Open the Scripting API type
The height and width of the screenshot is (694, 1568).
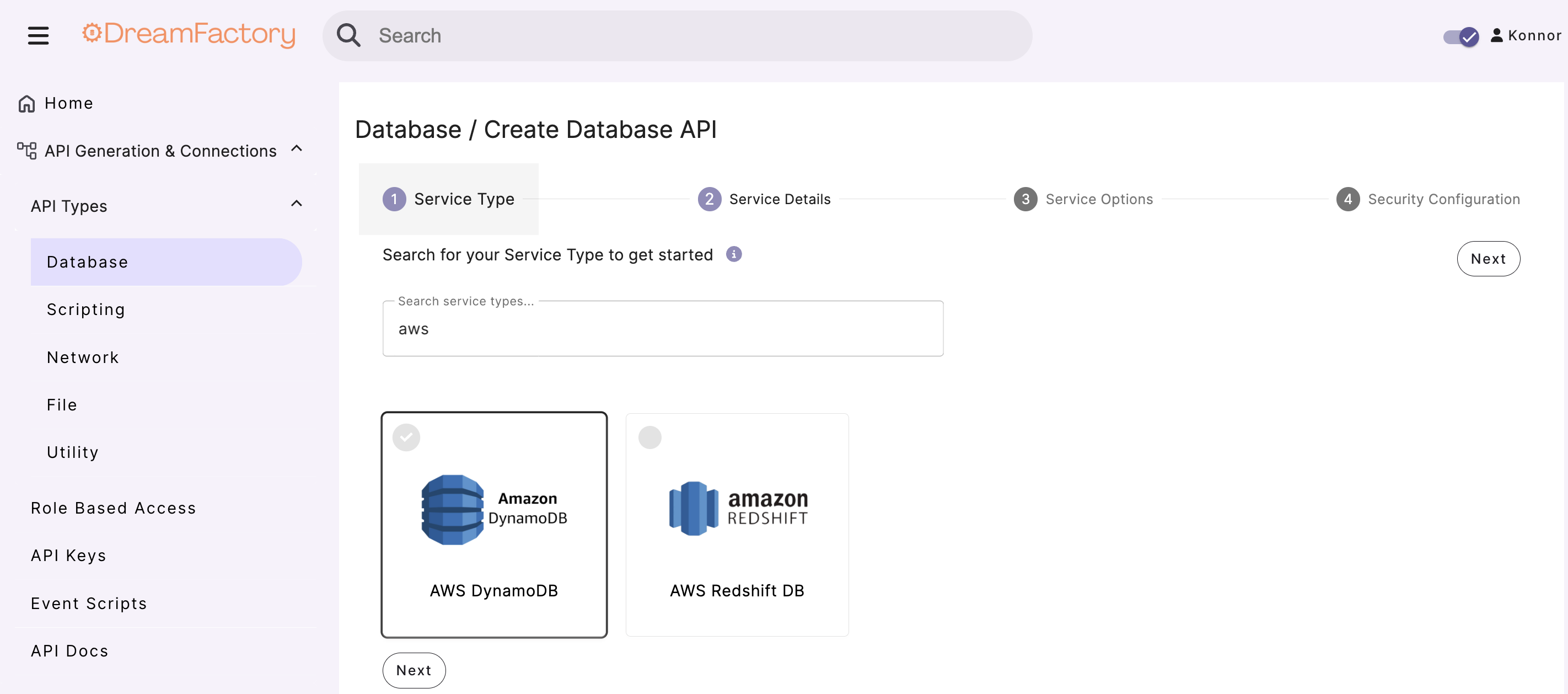pyautogui.click(x=86, y=309)
